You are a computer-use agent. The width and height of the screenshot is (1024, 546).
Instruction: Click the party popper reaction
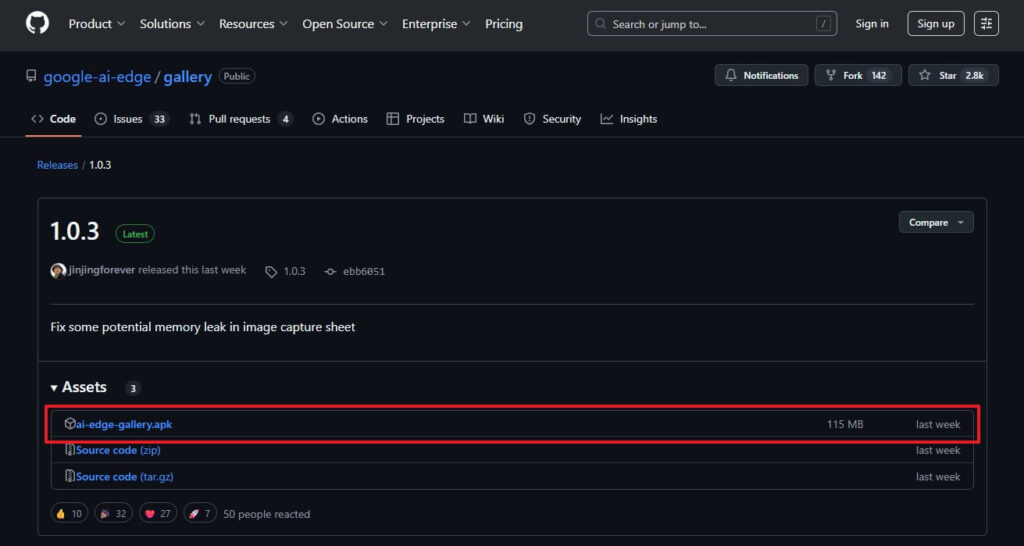click(x=114, y=513)
